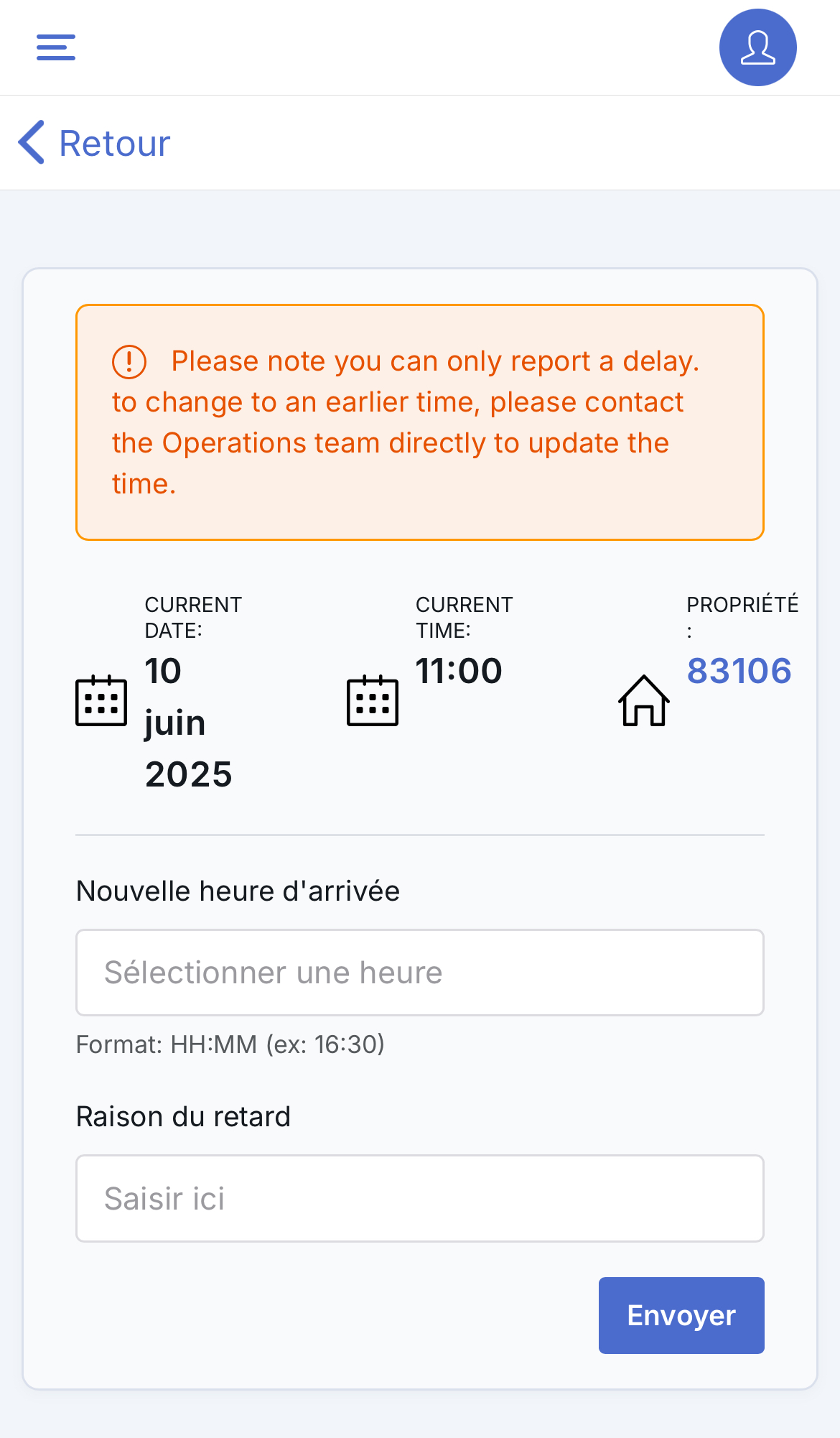Open the hamburger navigation menu
Image resolution: width=840 pixels, height=1438 pixels.
[x=56, y=47]
